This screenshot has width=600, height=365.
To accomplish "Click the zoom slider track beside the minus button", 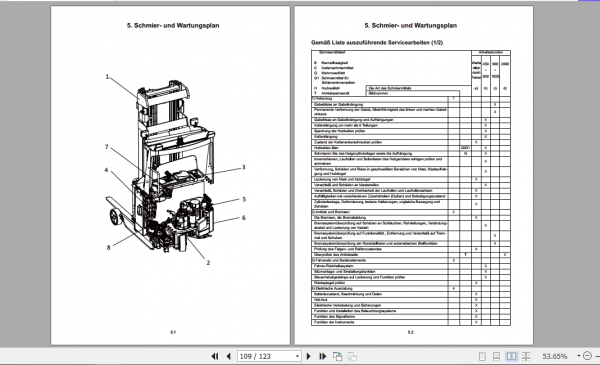I will tap(597, 356).
